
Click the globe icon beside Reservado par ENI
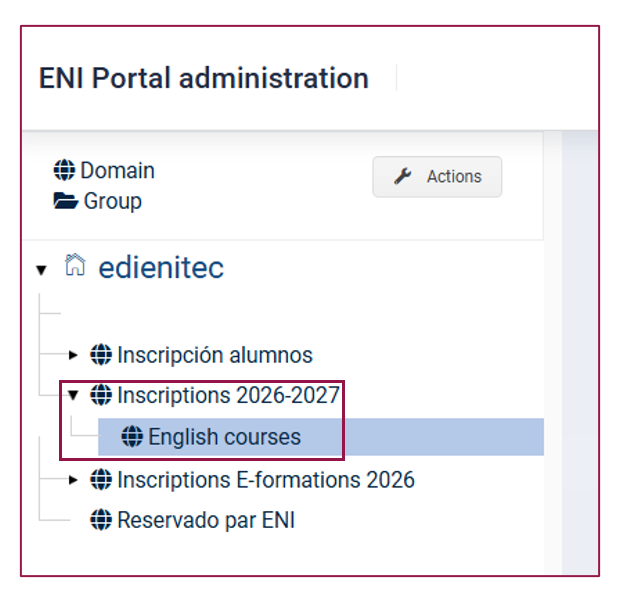101,520
